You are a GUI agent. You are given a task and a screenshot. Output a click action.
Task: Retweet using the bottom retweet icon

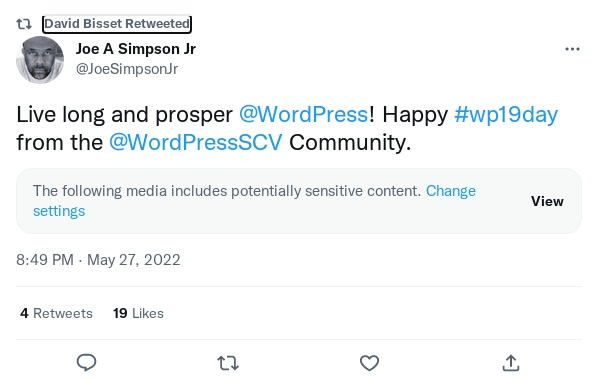(228, 363)
